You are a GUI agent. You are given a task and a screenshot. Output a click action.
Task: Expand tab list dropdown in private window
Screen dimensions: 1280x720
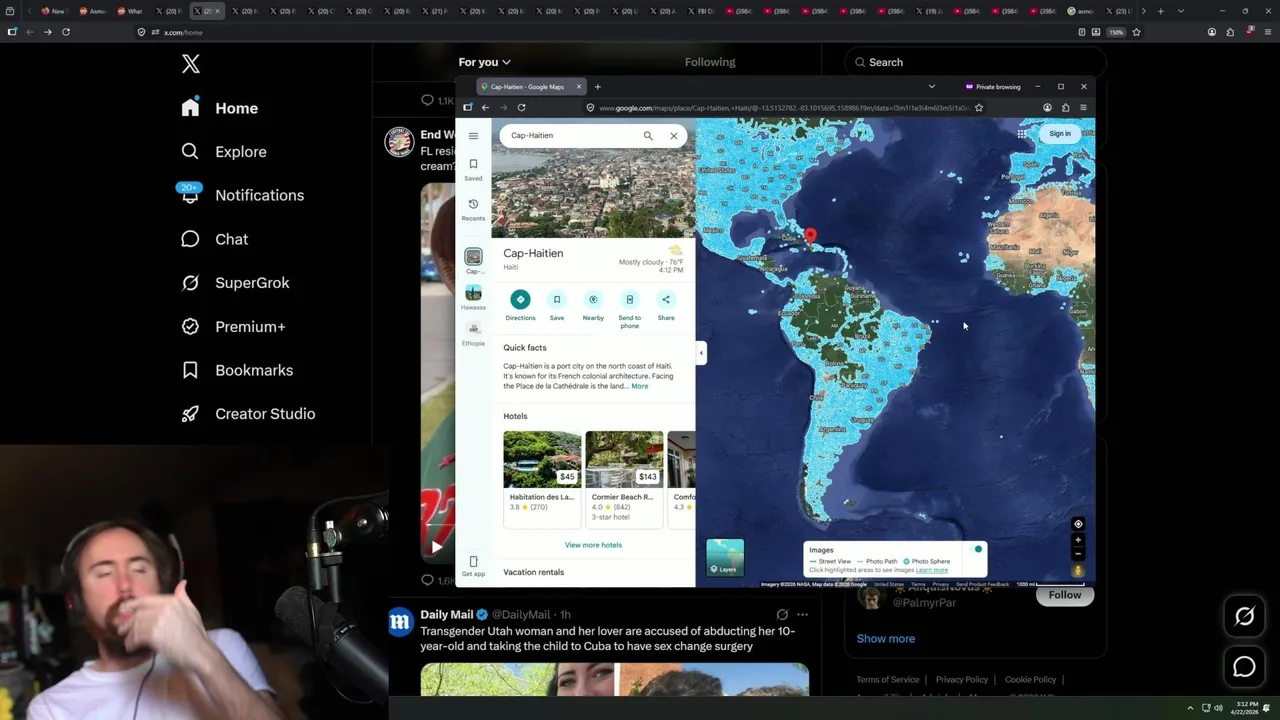tap(931, 87)
